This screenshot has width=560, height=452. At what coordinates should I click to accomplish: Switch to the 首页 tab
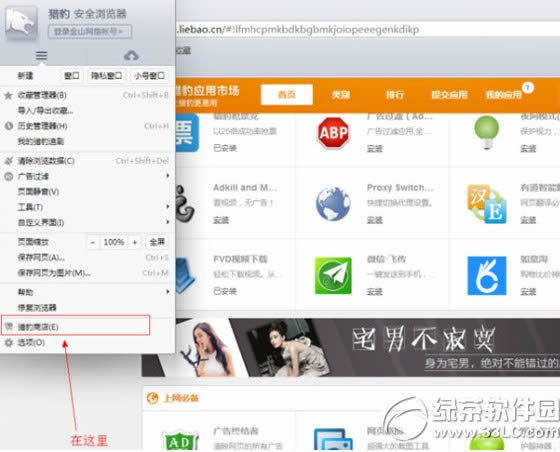[x=287, y=95]
